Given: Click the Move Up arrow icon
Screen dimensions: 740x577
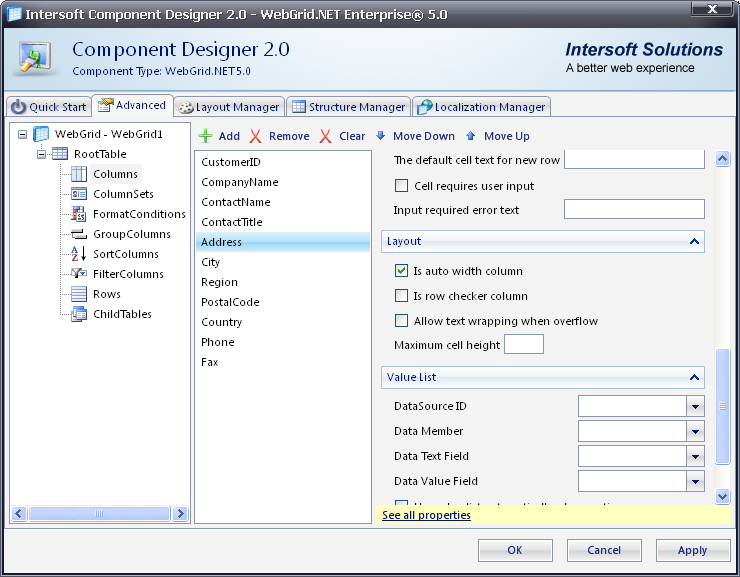Looking at the screenshot, I should [x=471, y=136].
